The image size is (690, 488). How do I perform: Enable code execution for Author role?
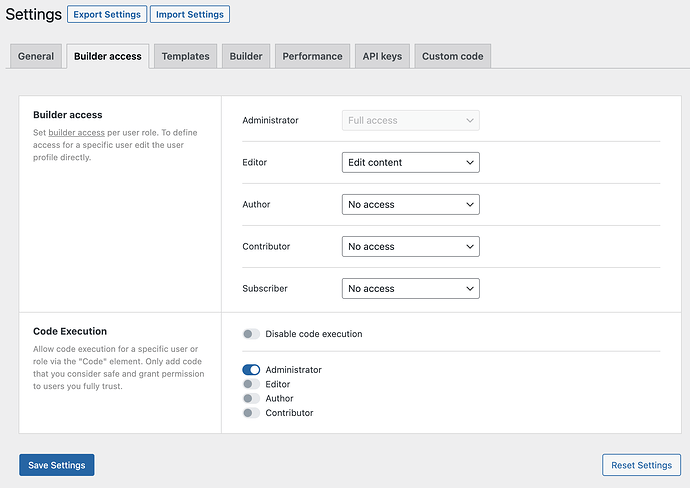coord(251,399)
